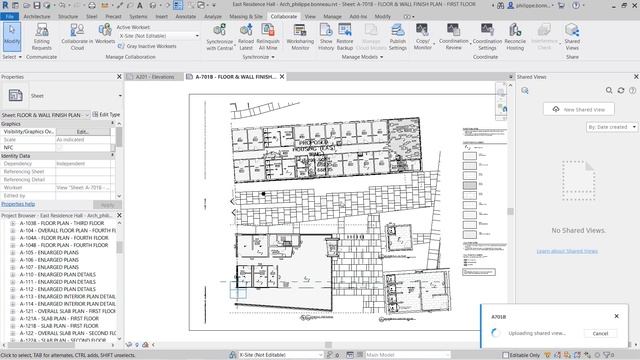Click Interference Check

click(x=544, y=37)
